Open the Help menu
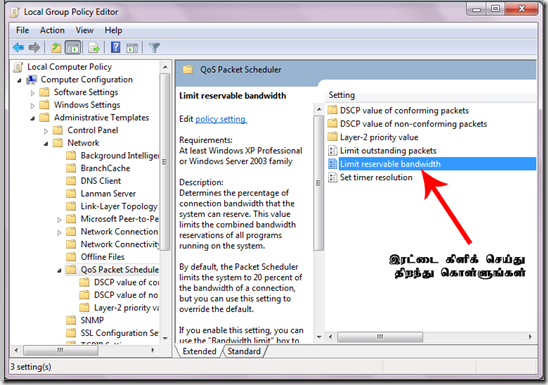Viewport: 548px width, 385px height. pos(113,30)
